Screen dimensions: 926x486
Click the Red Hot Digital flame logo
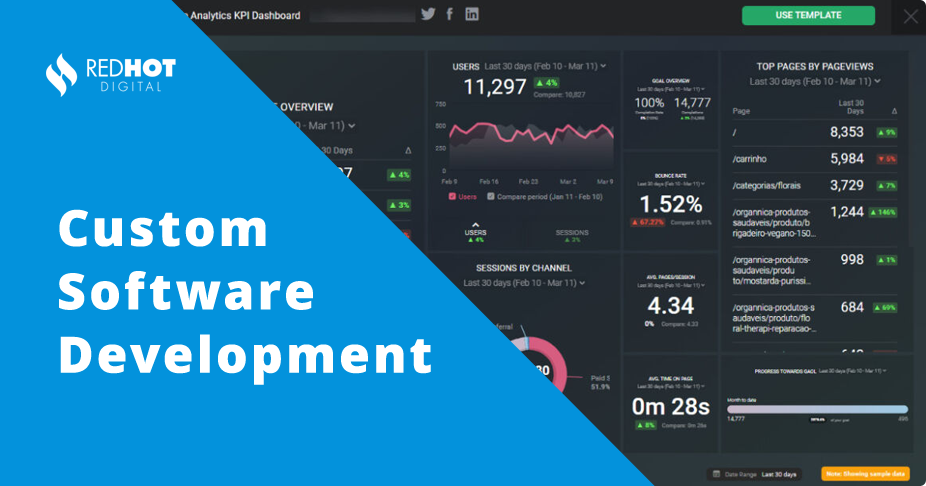(61, 73)
